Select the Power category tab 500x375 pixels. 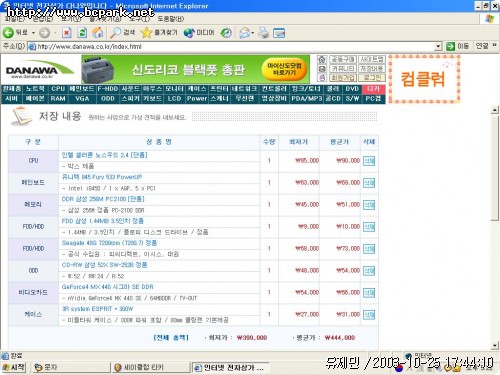click(197, 99)
